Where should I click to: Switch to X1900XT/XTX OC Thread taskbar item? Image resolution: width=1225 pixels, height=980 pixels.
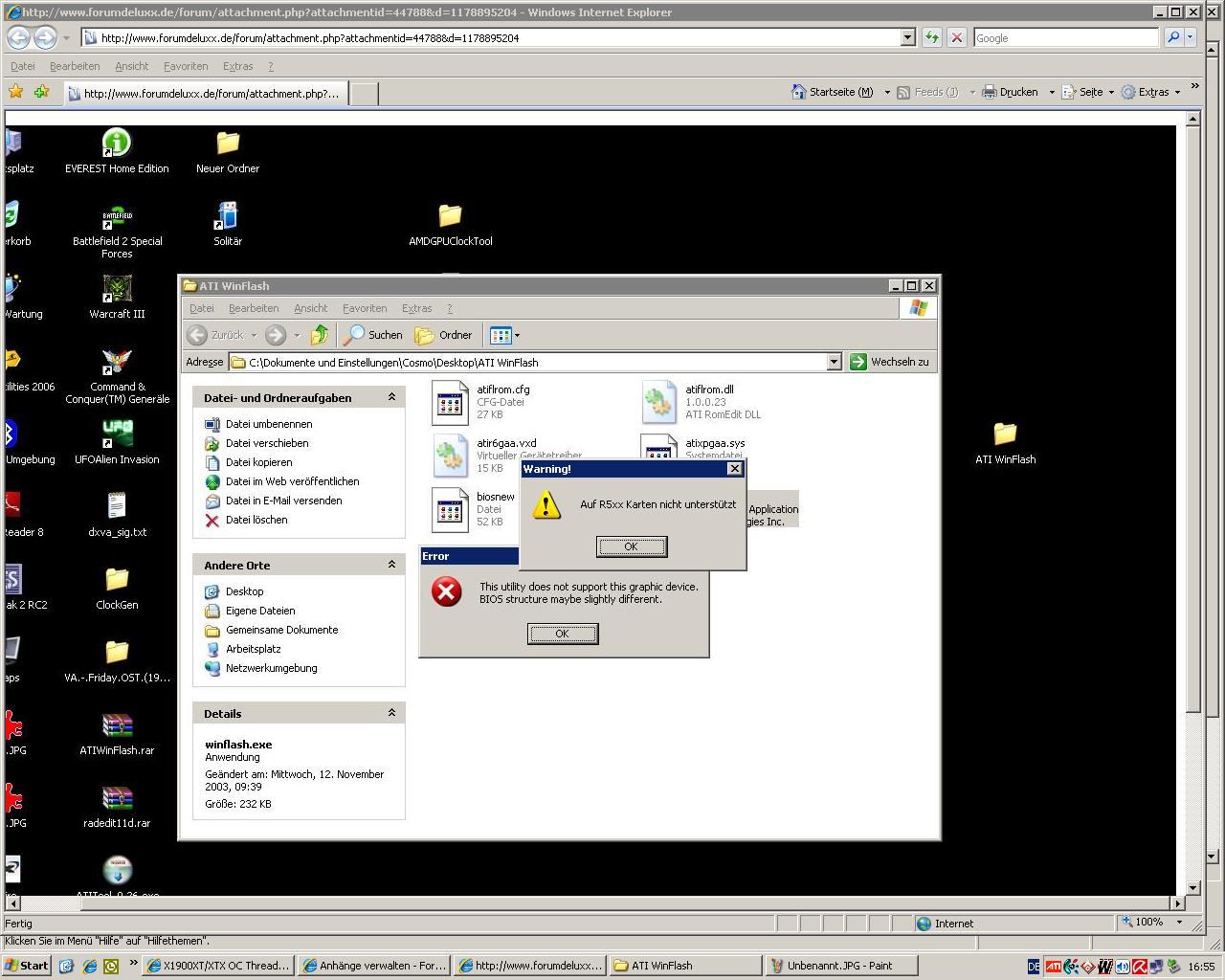(217, 966)
